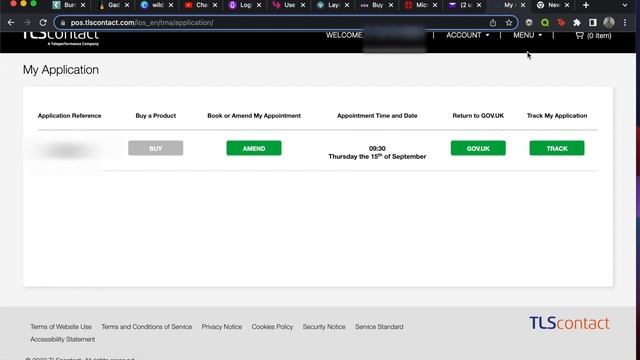Click 'Track My Application' column header
The height and width of the screenshot is (360, 640).
coord(557,116)
